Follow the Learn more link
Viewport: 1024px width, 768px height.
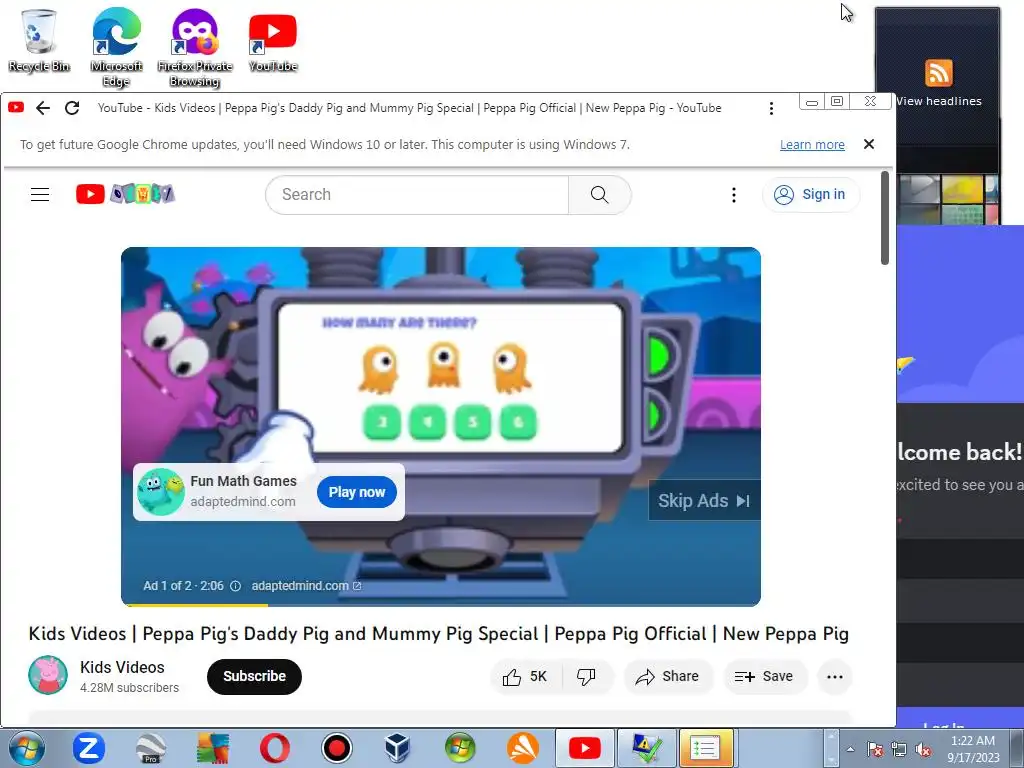point(812,145)
